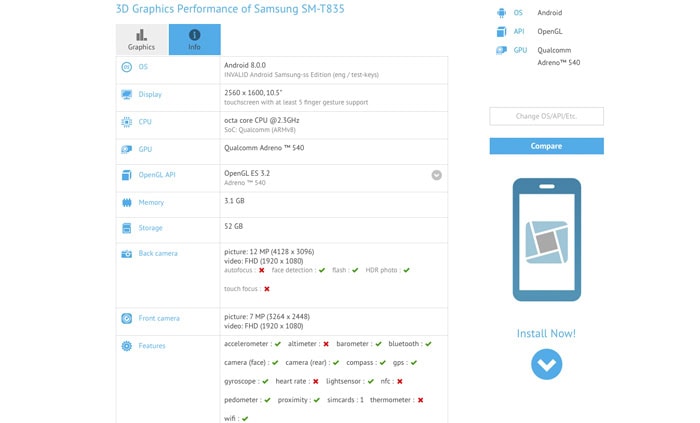
Task: Switch to the Info tab
Action: (x=195, y=39)
